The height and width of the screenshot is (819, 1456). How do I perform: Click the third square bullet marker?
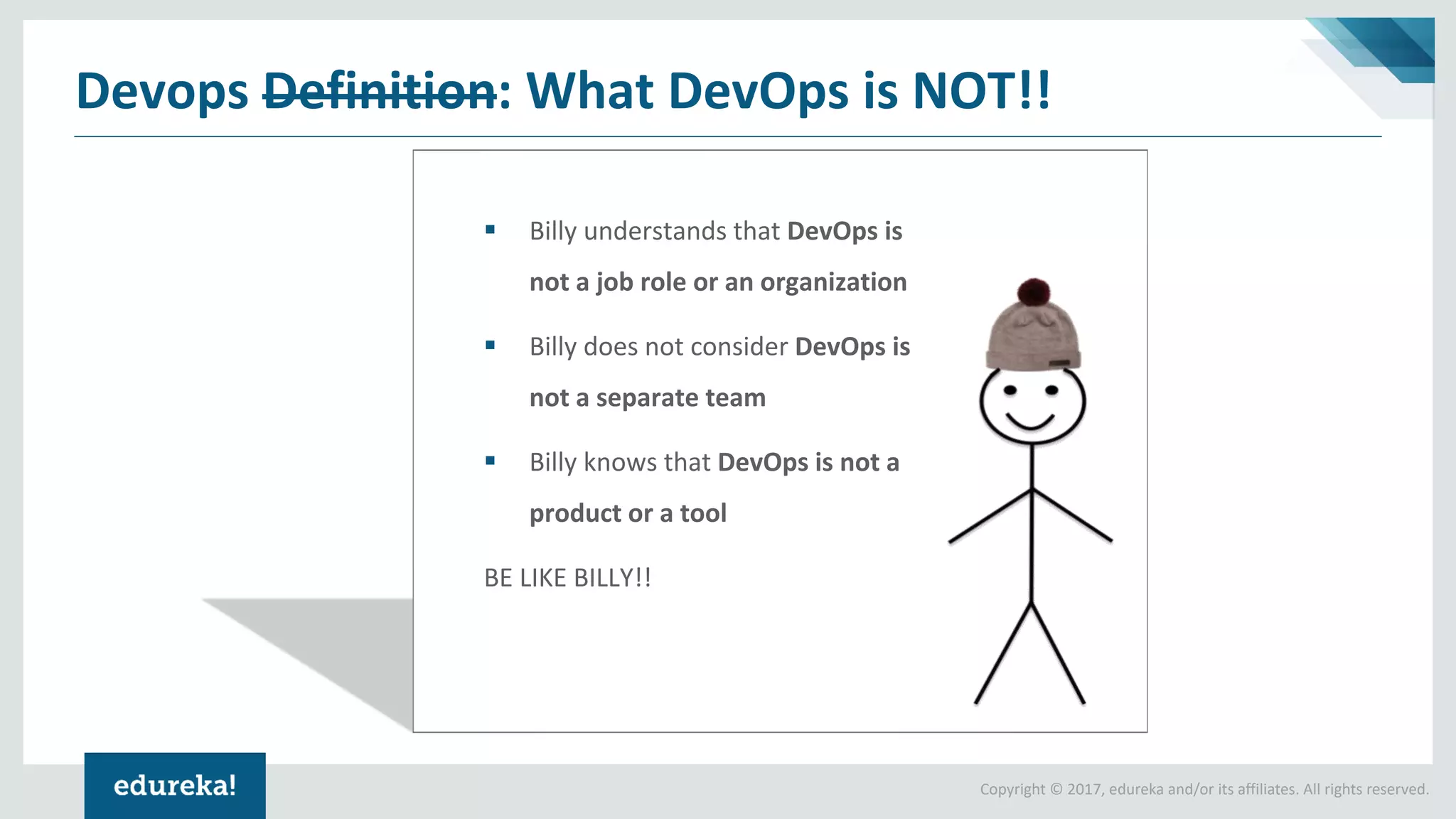(490, 461)
